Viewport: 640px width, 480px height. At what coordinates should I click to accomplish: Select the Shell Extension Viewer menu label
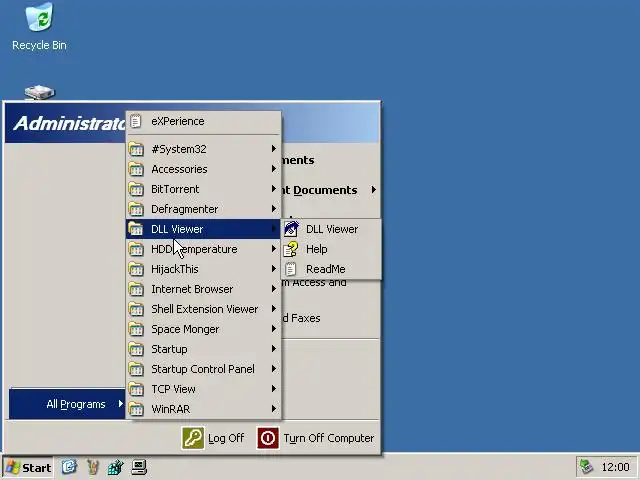[x=204, y=309]
